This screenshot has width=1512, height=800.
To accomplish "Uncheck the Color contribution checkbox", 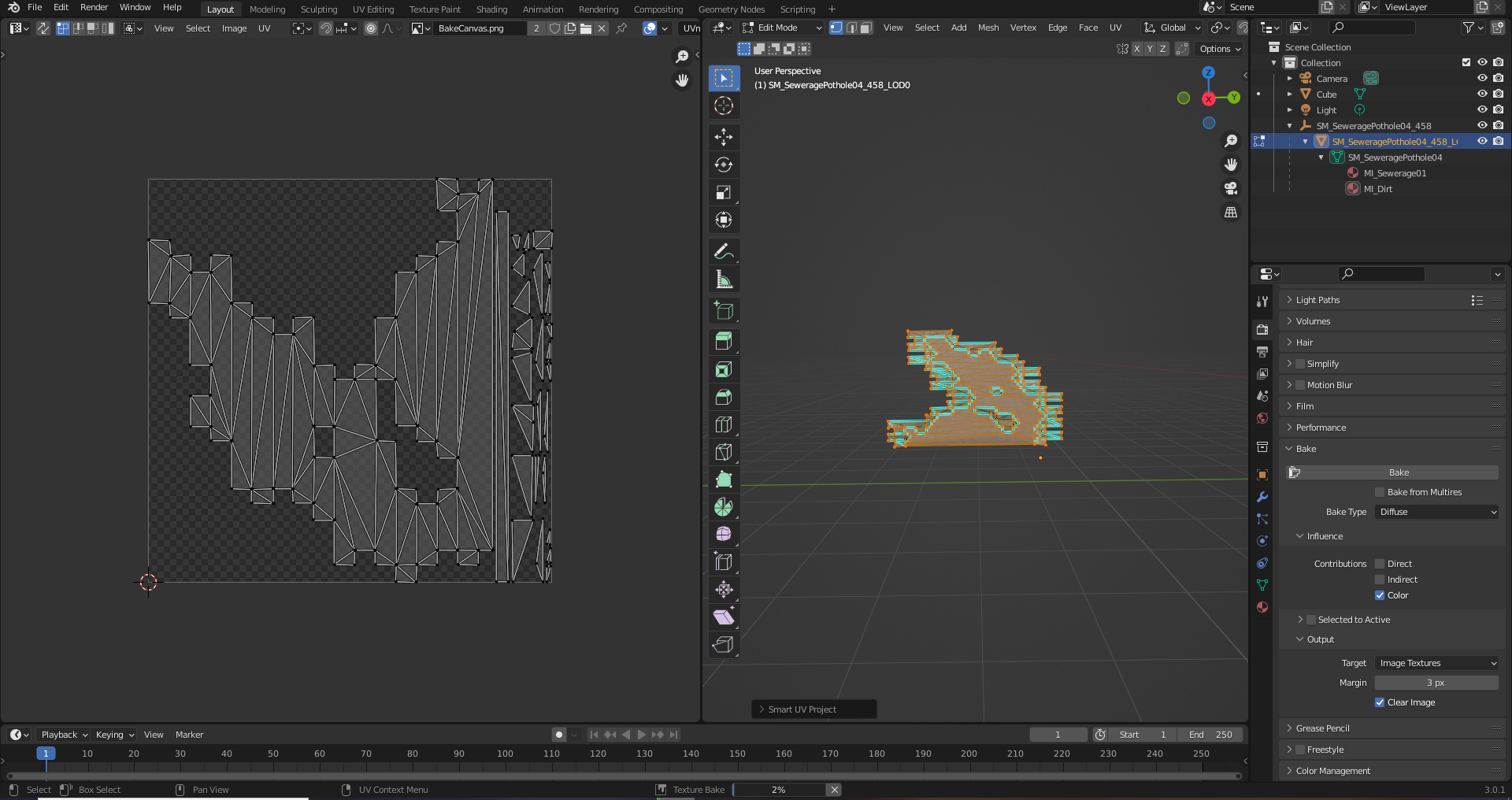I will point(1380,595).
